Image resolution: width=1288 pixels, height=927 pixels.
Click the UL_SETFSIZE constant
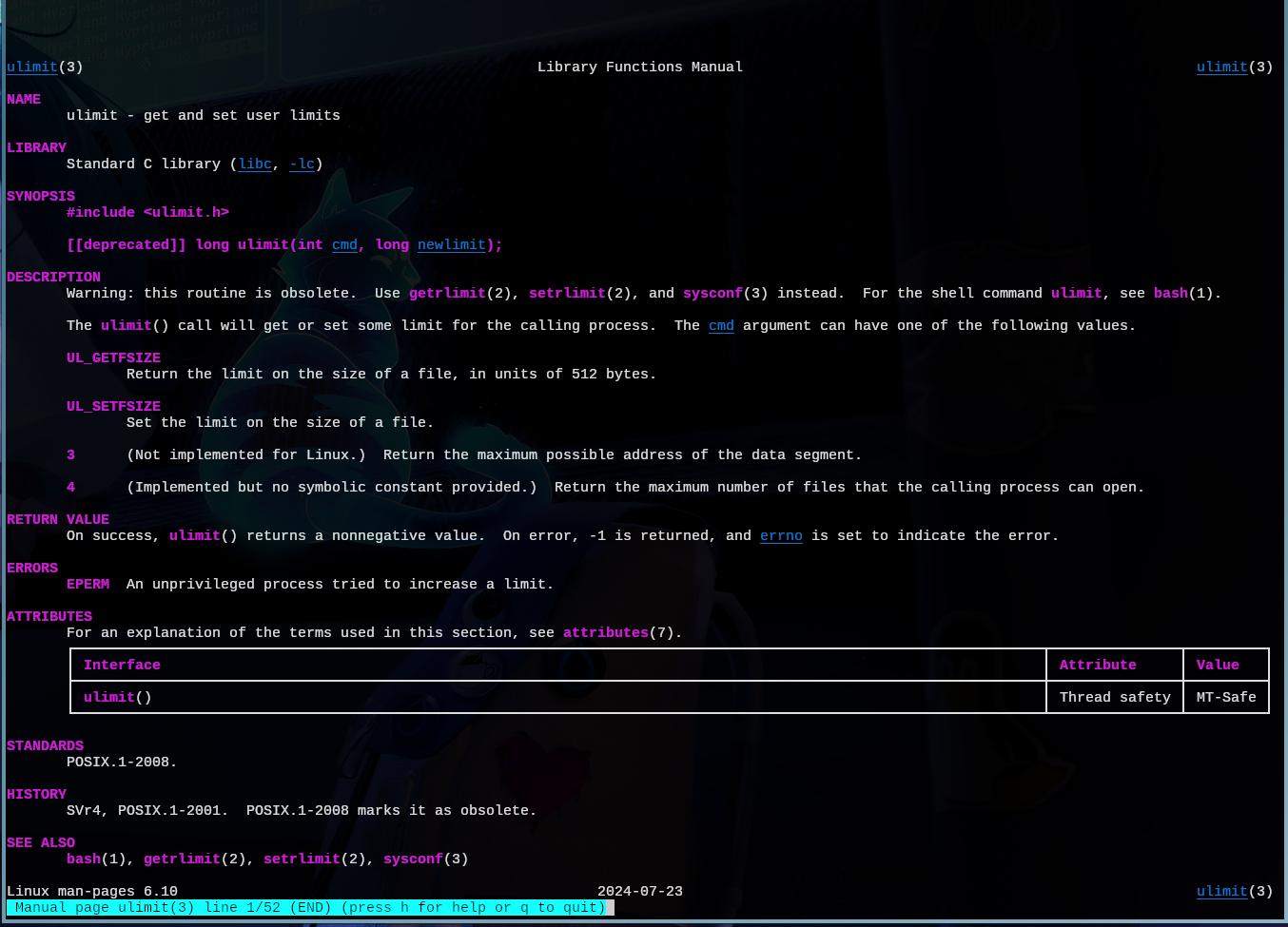113,407
